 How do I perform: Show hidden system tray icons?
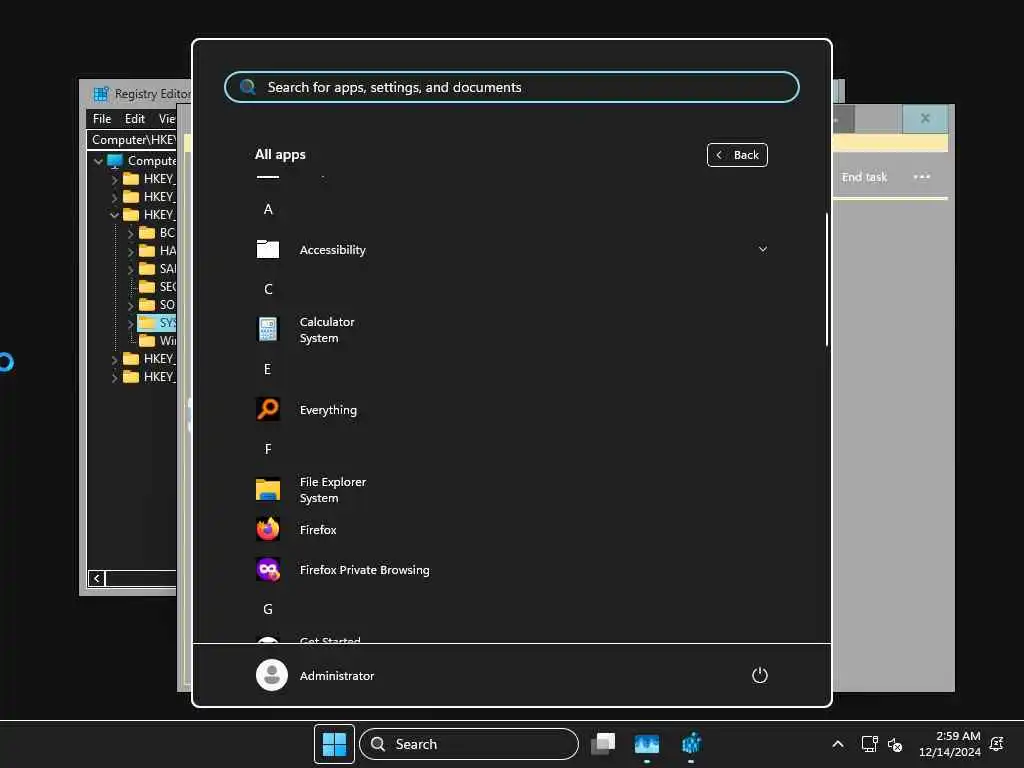pyautogui.click(x=838, y=744)
